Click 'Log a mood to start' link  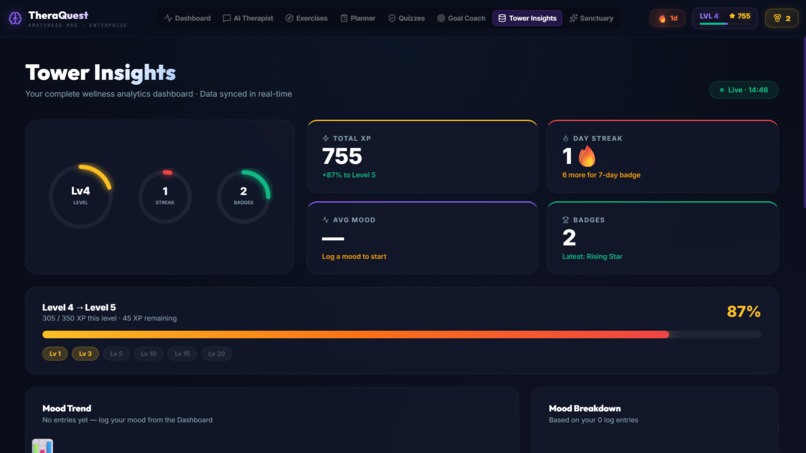point(354,256)
